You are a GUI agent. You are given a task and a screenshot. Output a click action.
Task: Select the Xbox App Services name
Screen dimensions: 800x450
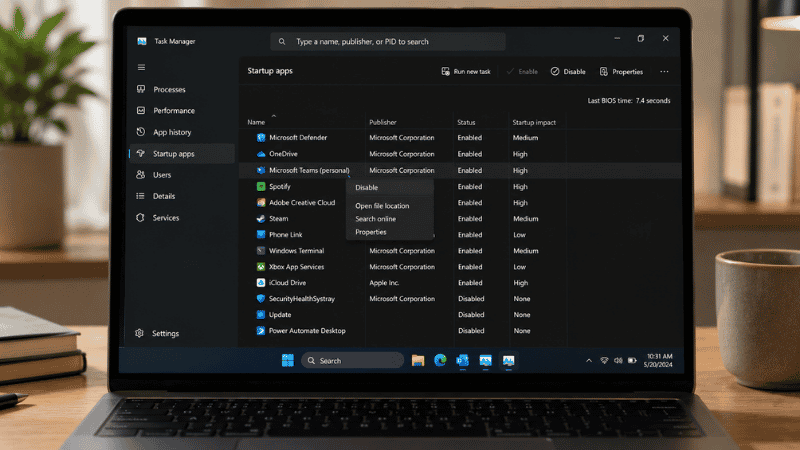pyautogui.click(x=296, y=266)
